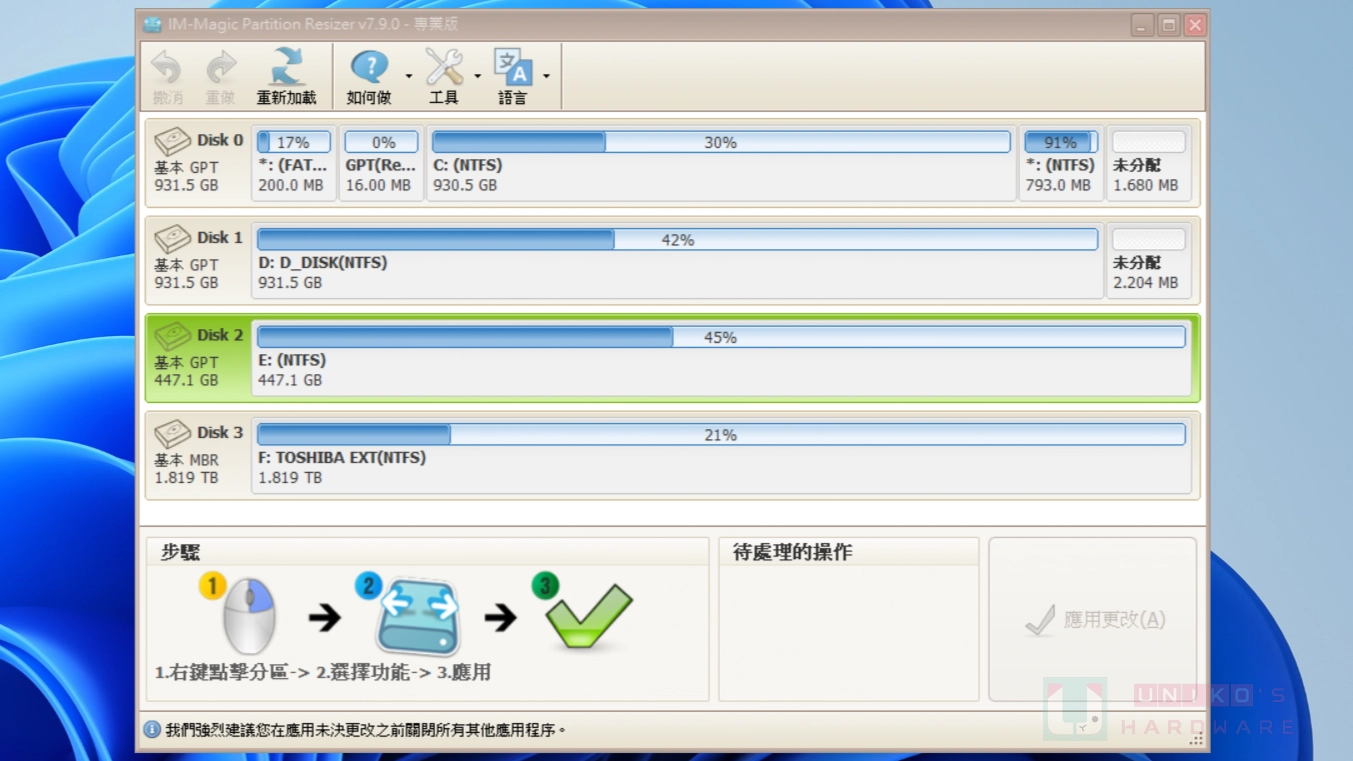Minimize the Partition Resizer window
This screenshot has width=1353, height=761.
point(1142,25)
